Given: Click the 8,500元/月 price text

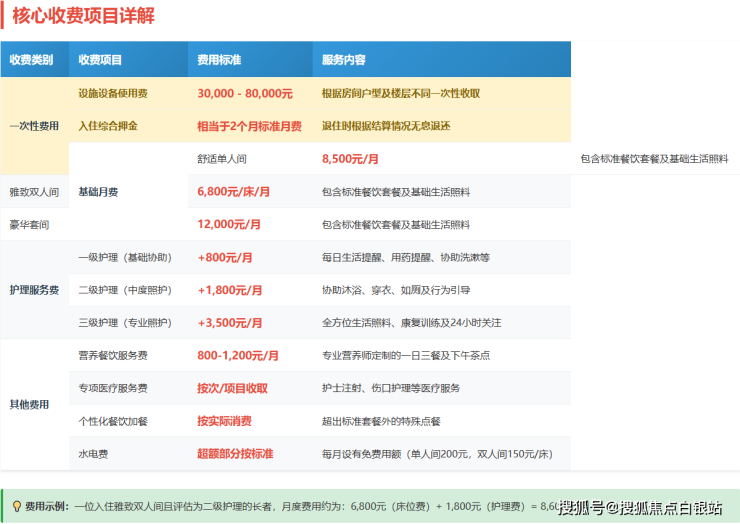Looking at the screenshot, I should [350, 159].
